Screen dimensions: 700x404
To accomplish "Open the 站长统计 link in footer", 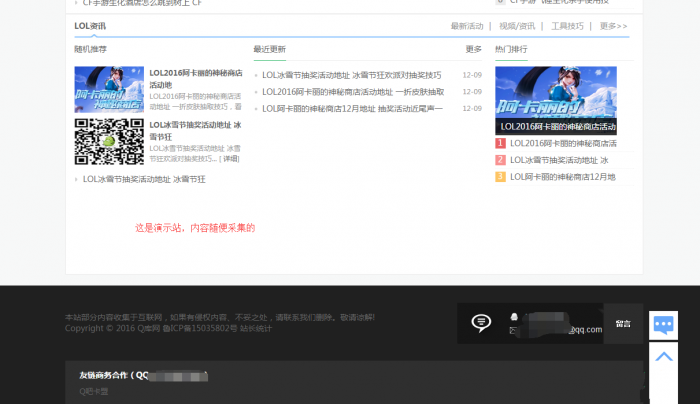I will [255, 328].
